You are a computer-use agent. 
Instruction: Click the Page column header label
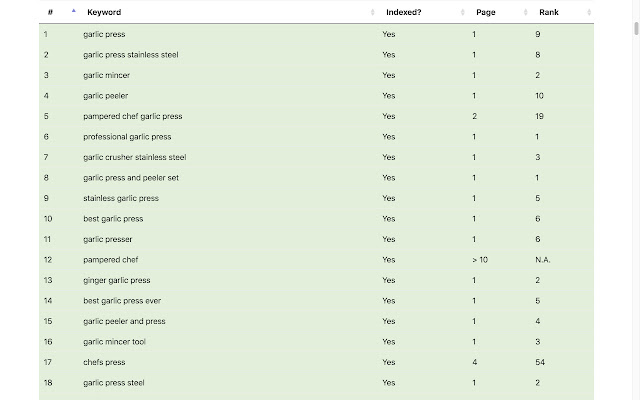coord(485,12)
